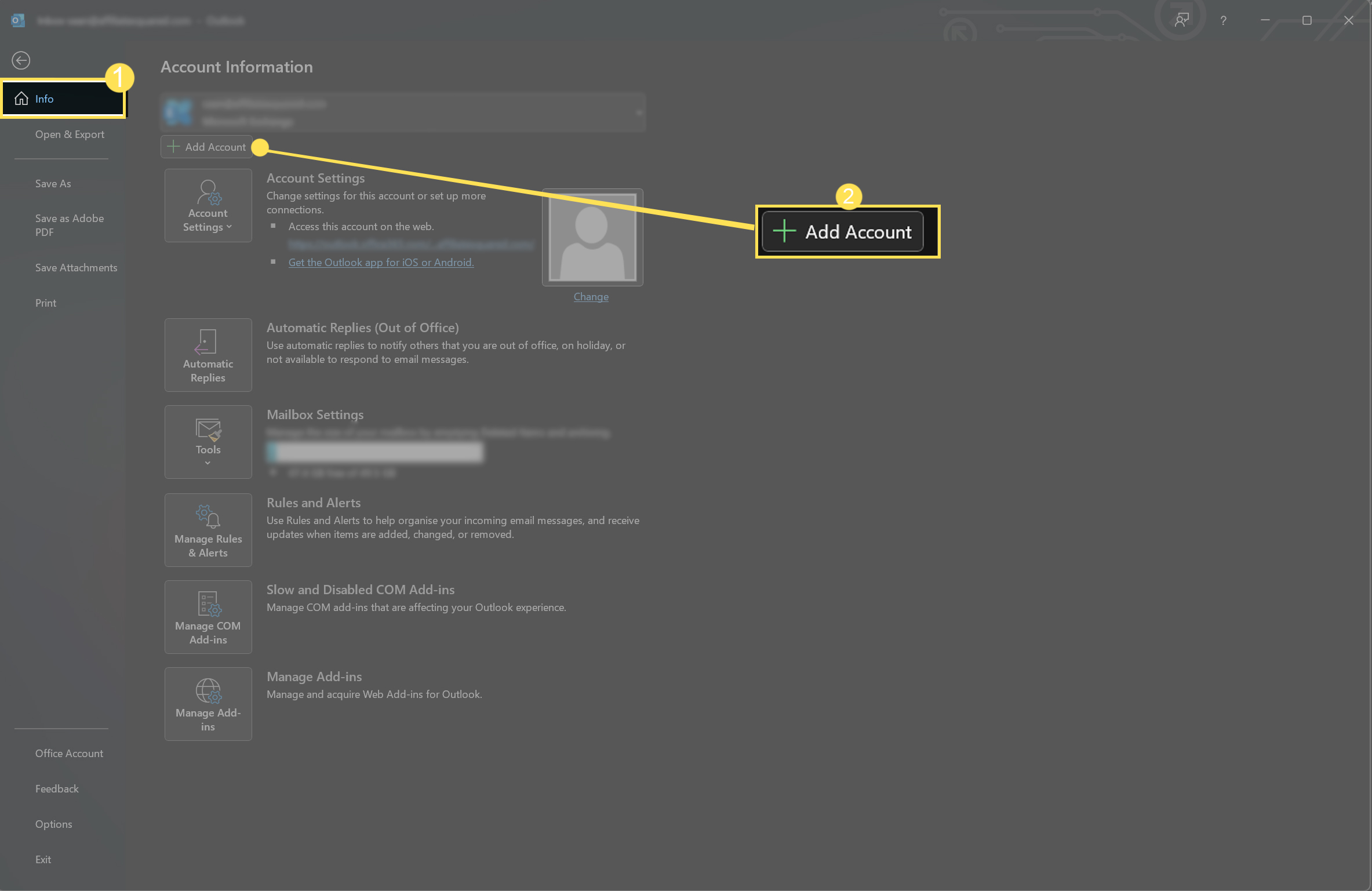The height and width of the screenshot is (891, 1372).
Task: Click the mailbox storage usage bar
Action: (374, 452)
